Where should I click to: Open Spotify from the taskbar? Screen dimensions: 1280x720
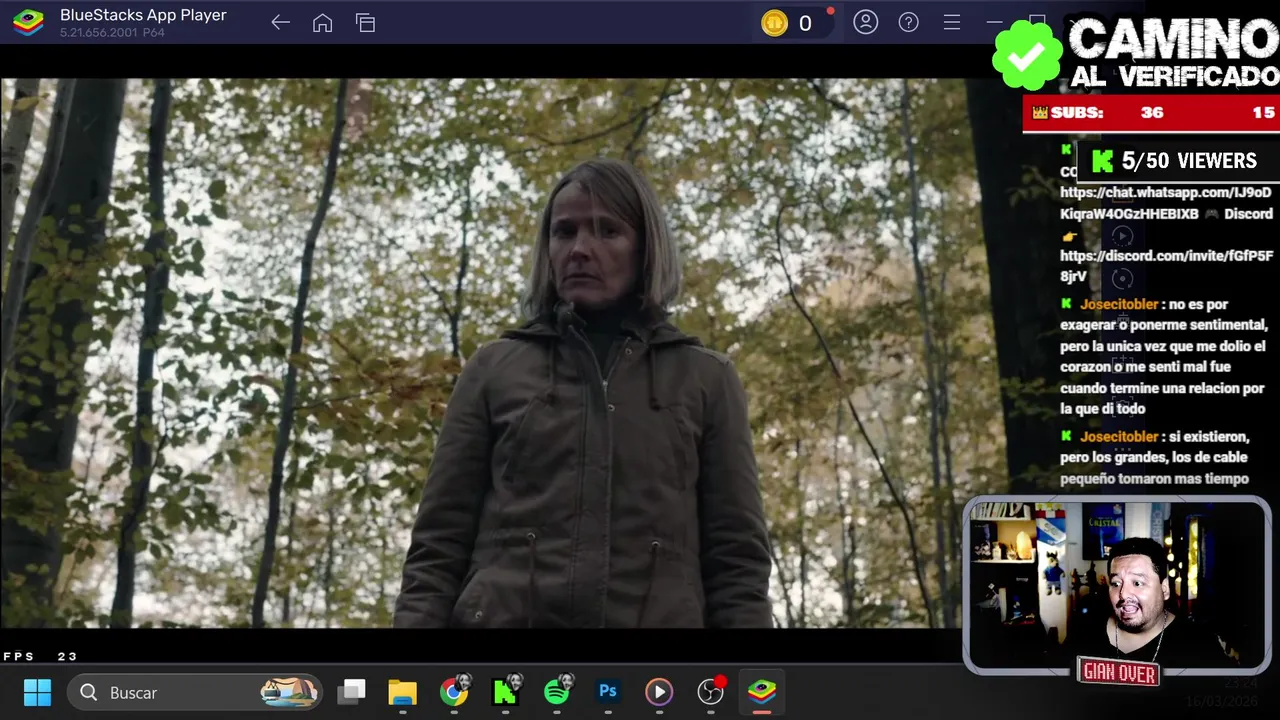pos(557,691)
